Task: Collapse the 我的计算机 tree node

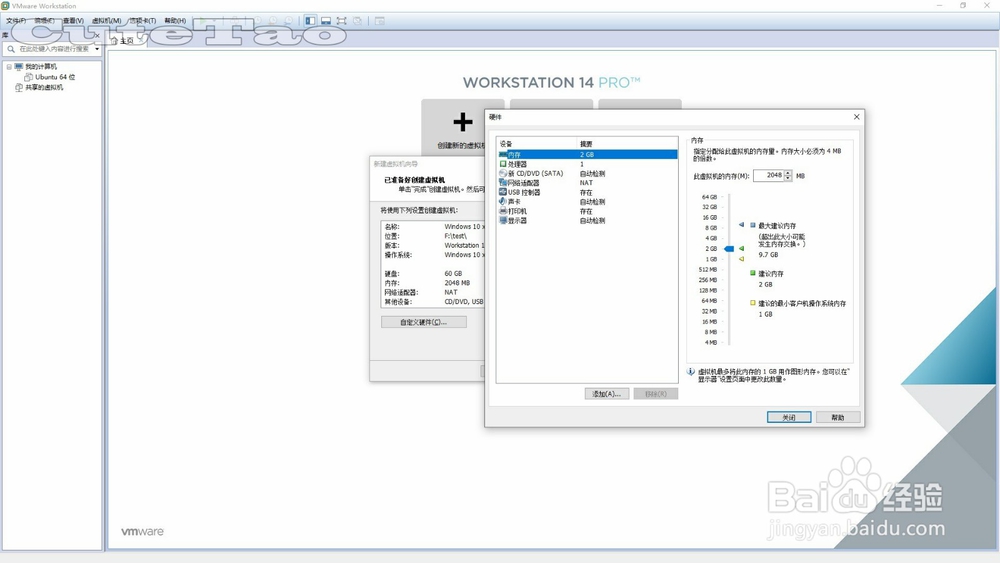Action: (9, 66)
